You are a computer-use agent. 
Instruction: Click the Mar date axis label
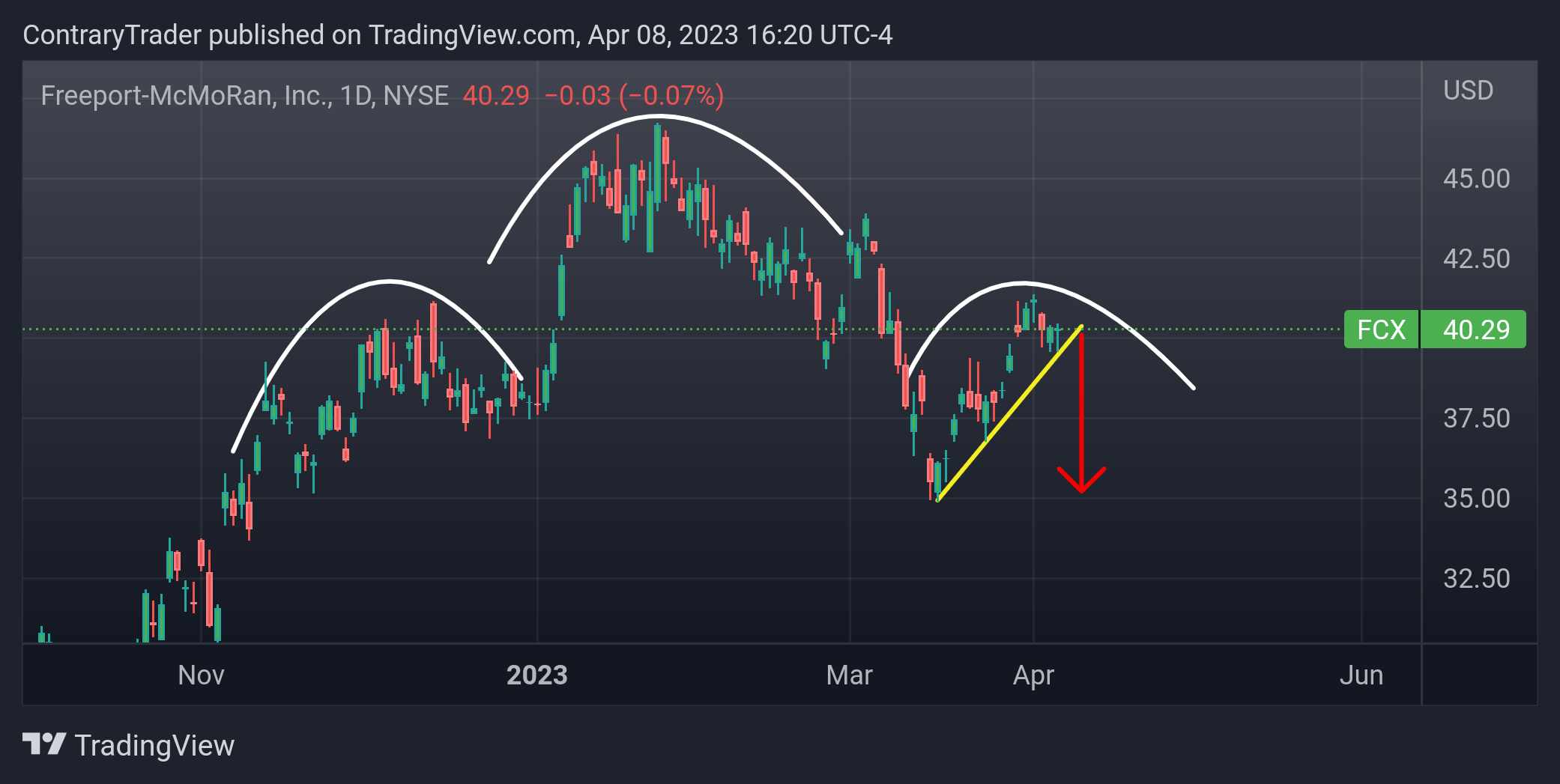(849, 675)
